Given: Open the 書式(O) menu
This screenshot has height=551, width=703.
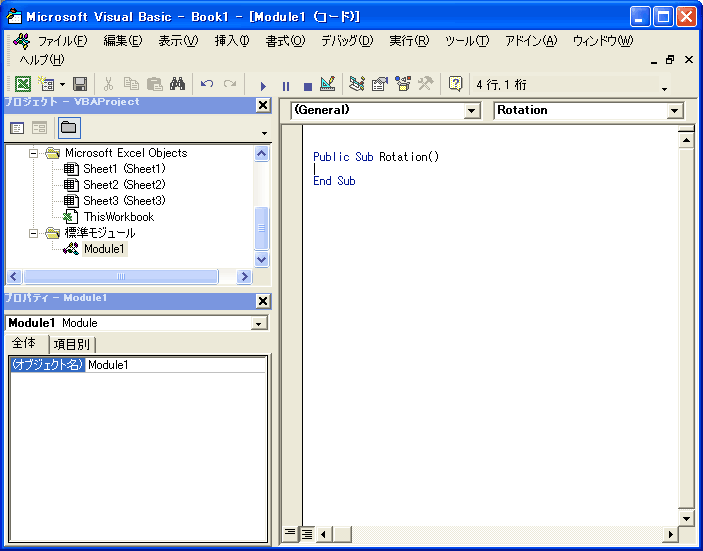Looking at the screenshot, I should pyautogui.click(x=285, y=41).
